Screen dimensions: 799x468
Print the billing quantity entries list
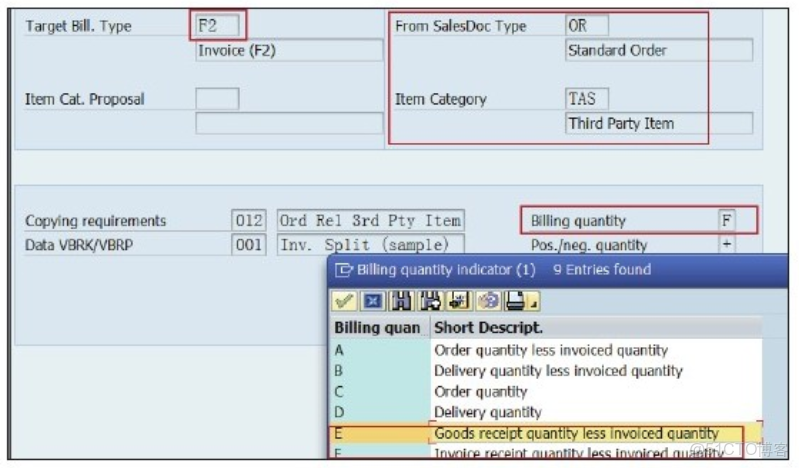pos(515,301)
